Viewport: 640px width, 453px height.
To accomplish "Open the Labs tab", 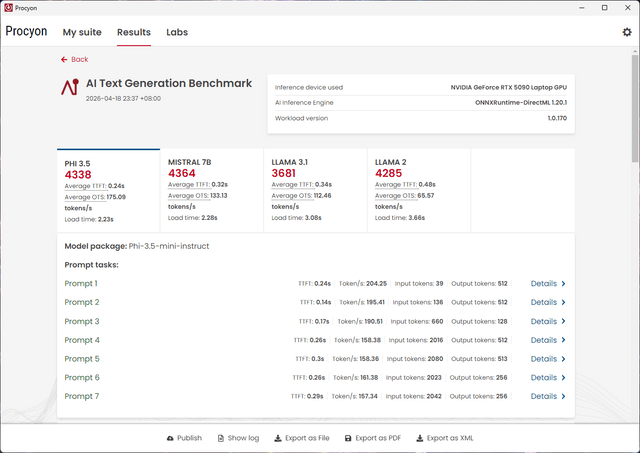I will [177, 32].
